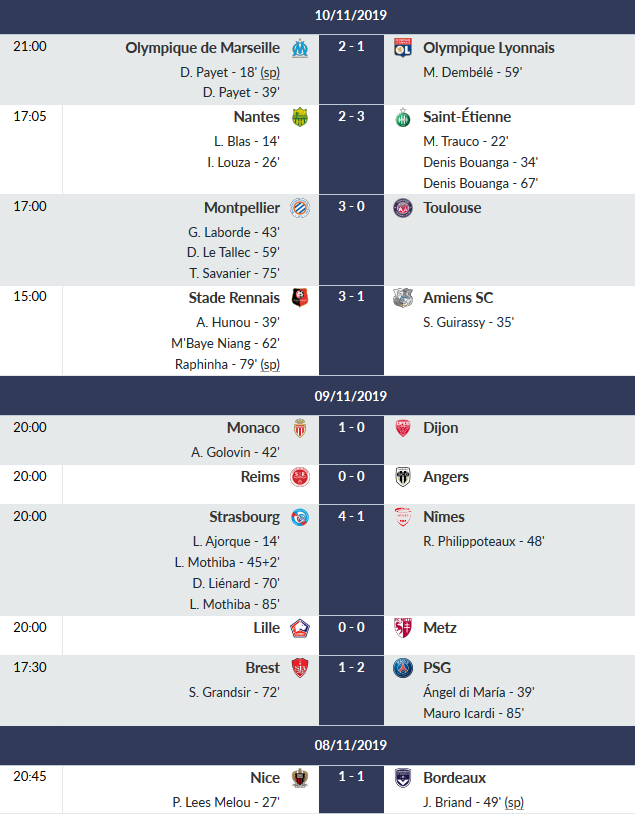Click the Strasbourg club crest
Screen dimensions: 635x814
coord(299,517)
